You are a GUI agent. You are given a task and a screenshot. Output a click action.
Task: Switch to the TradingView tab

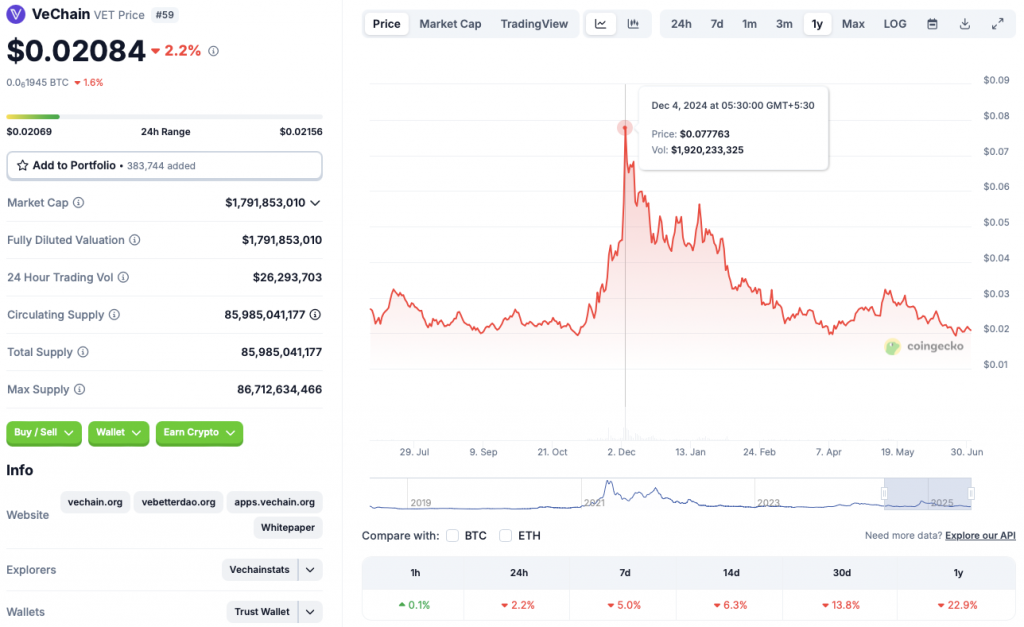[534, 24]
